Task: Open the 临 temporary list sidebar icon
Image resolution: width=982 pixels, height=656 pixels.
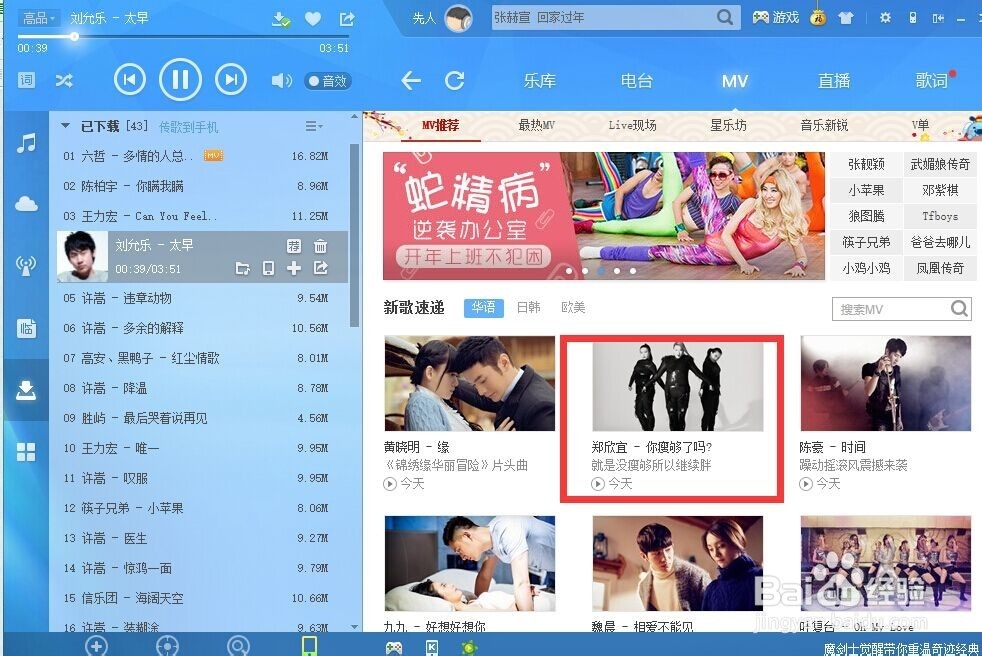Action: click(26, 328)
